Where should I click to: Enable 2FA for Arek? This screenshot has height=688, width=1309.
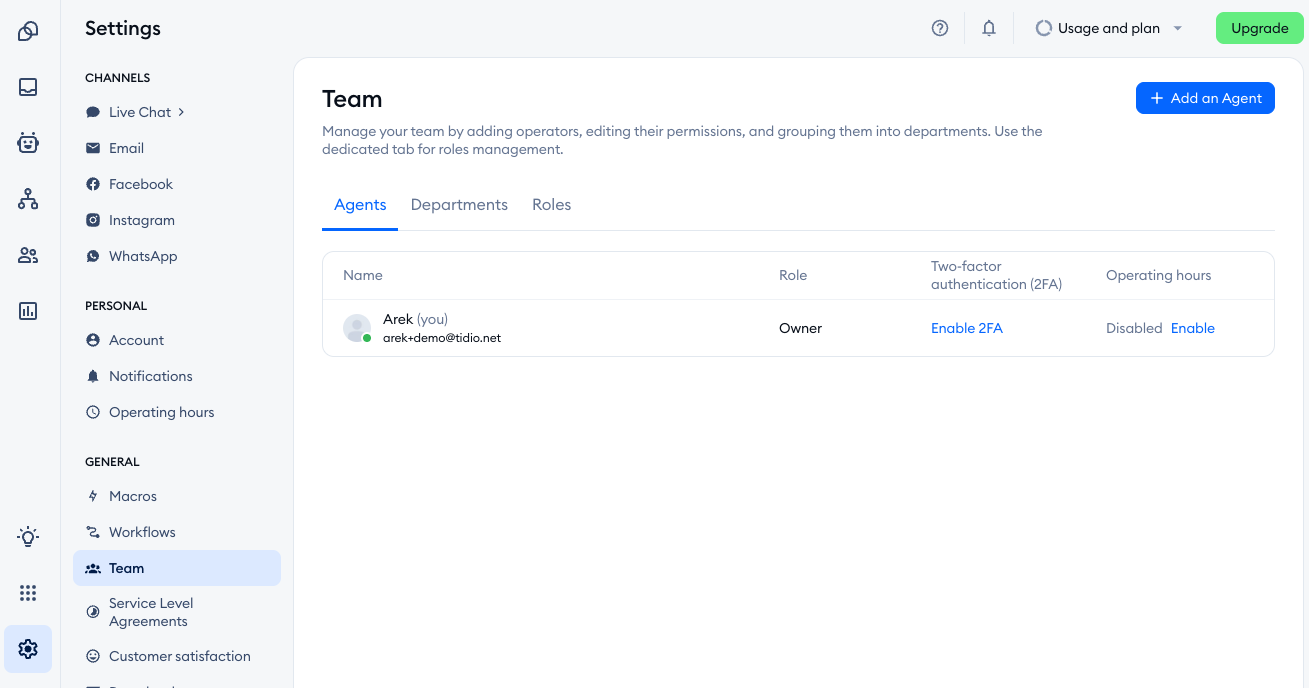[x=966, y=328]
